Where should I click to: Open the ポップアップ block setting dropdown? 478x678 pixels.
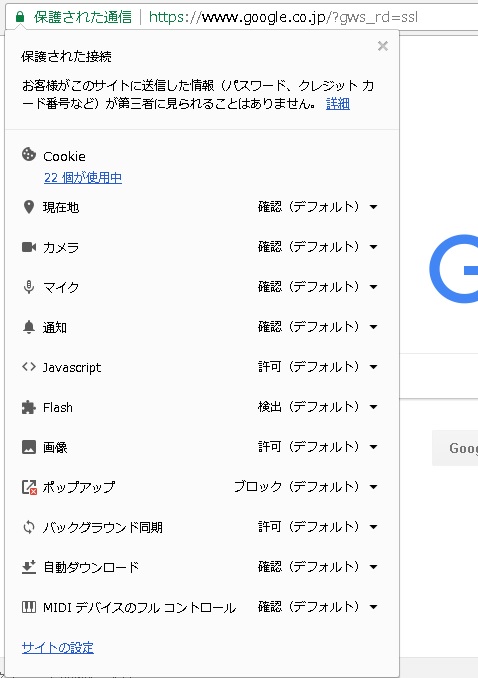(x=306, y=487)
